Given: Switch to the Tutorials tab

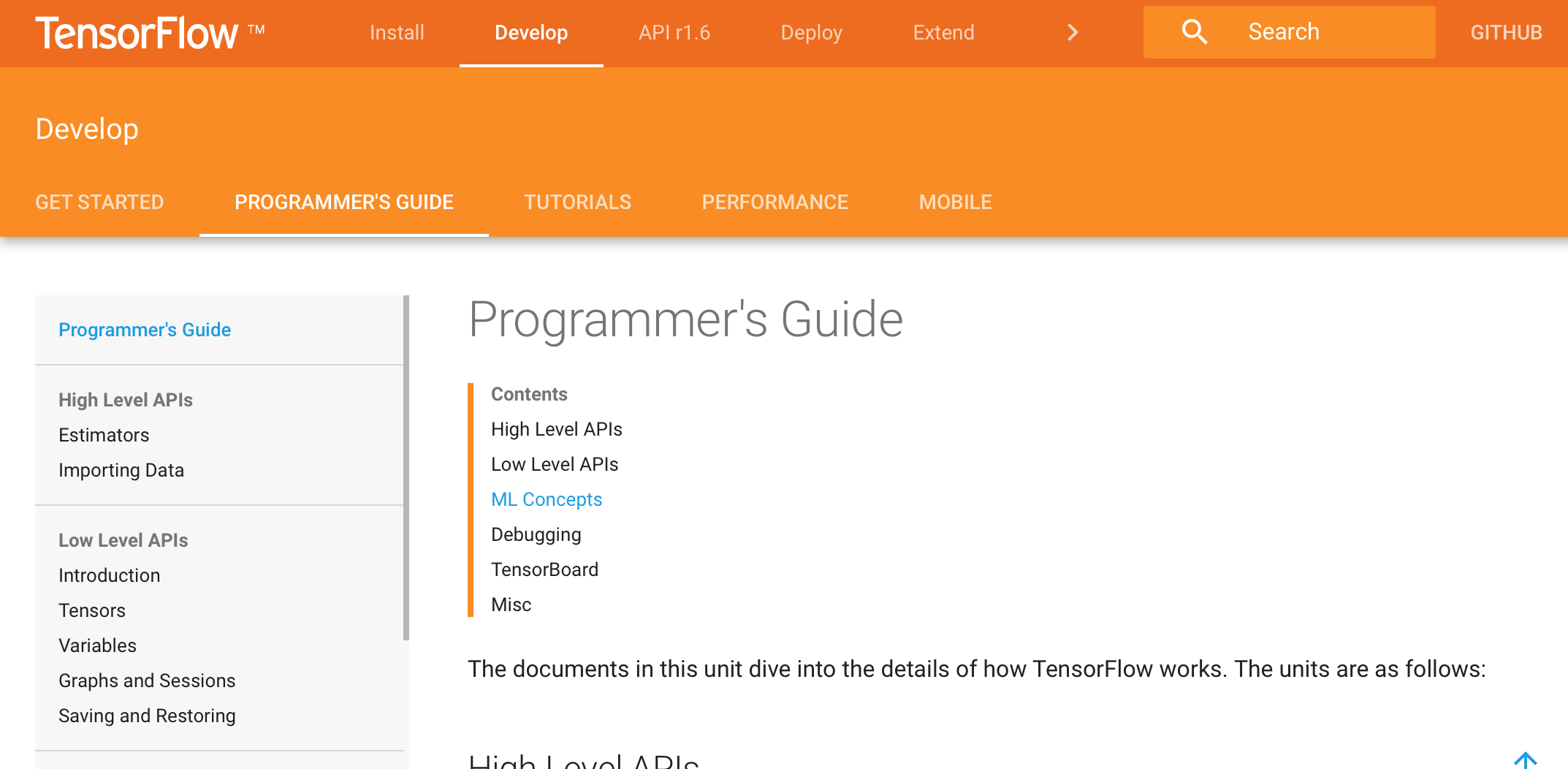Looking at the screenshot, I should 577,202.
